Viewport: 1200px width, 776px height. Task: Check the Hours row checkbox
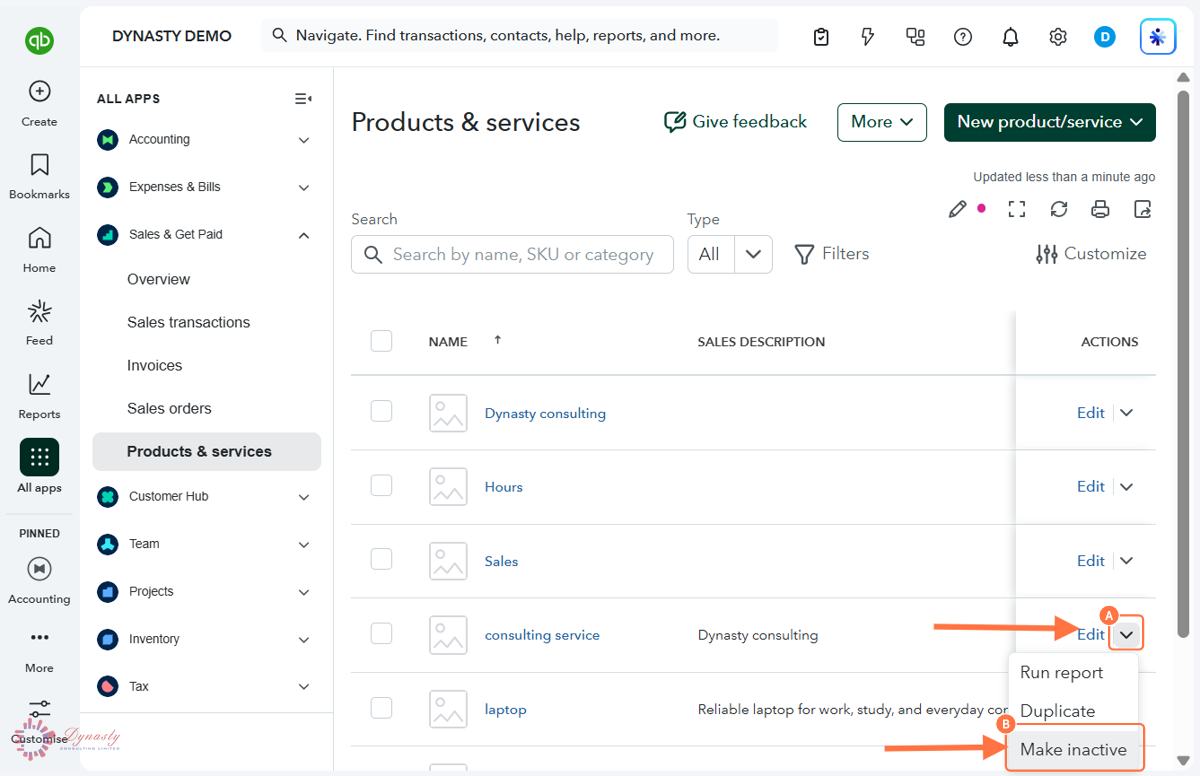(x=381, y=485)
